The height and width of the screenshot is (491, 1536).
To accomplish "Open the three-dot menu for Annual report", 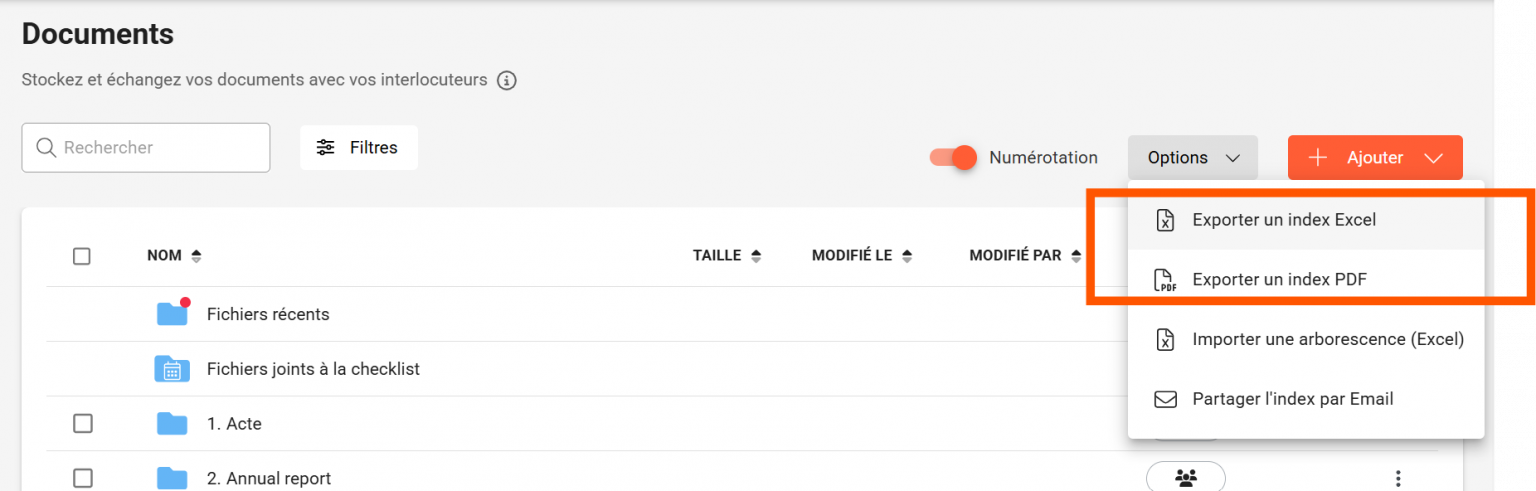I will click(x=1398, y=478).
